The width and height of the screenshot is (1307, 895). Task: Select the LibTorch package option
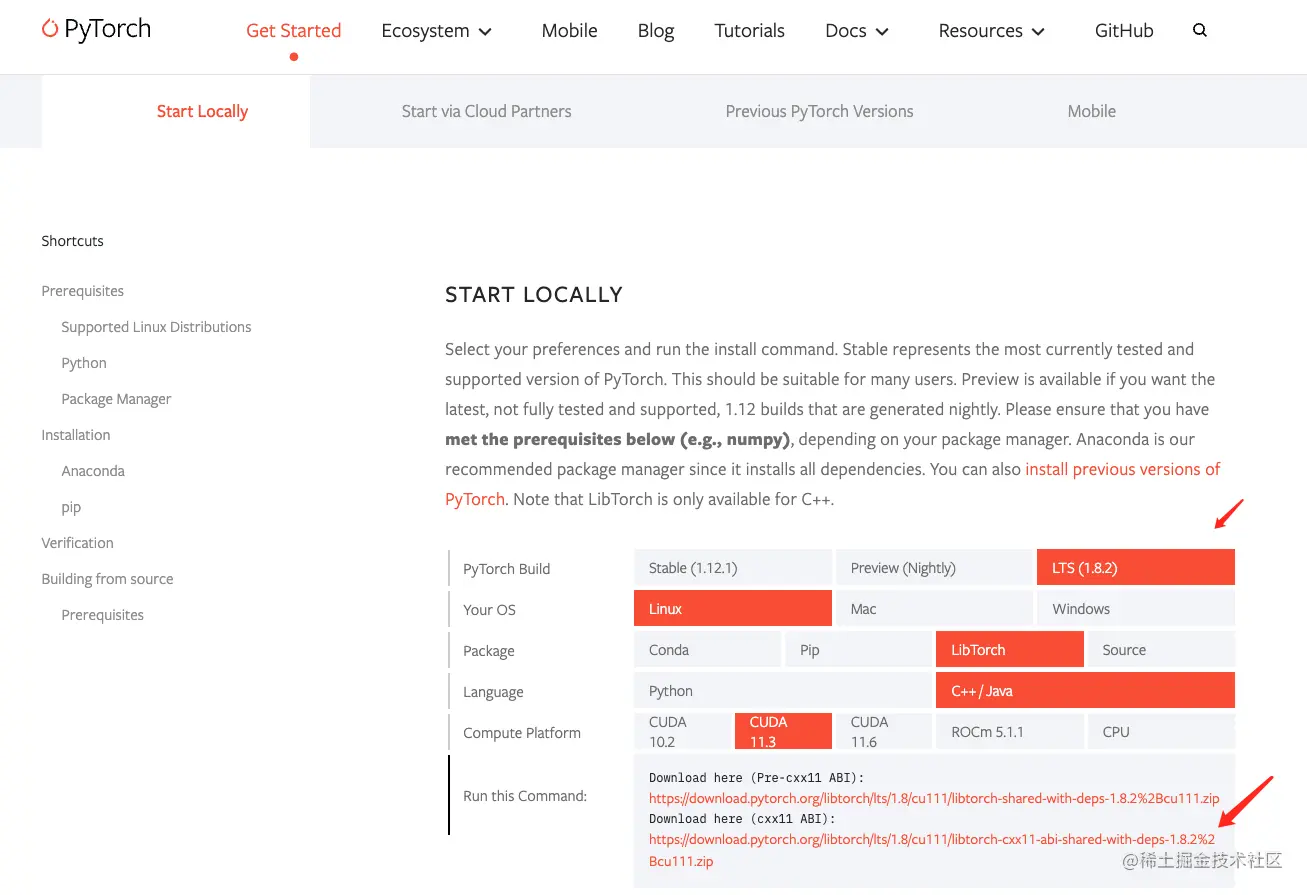[1010, 649]
